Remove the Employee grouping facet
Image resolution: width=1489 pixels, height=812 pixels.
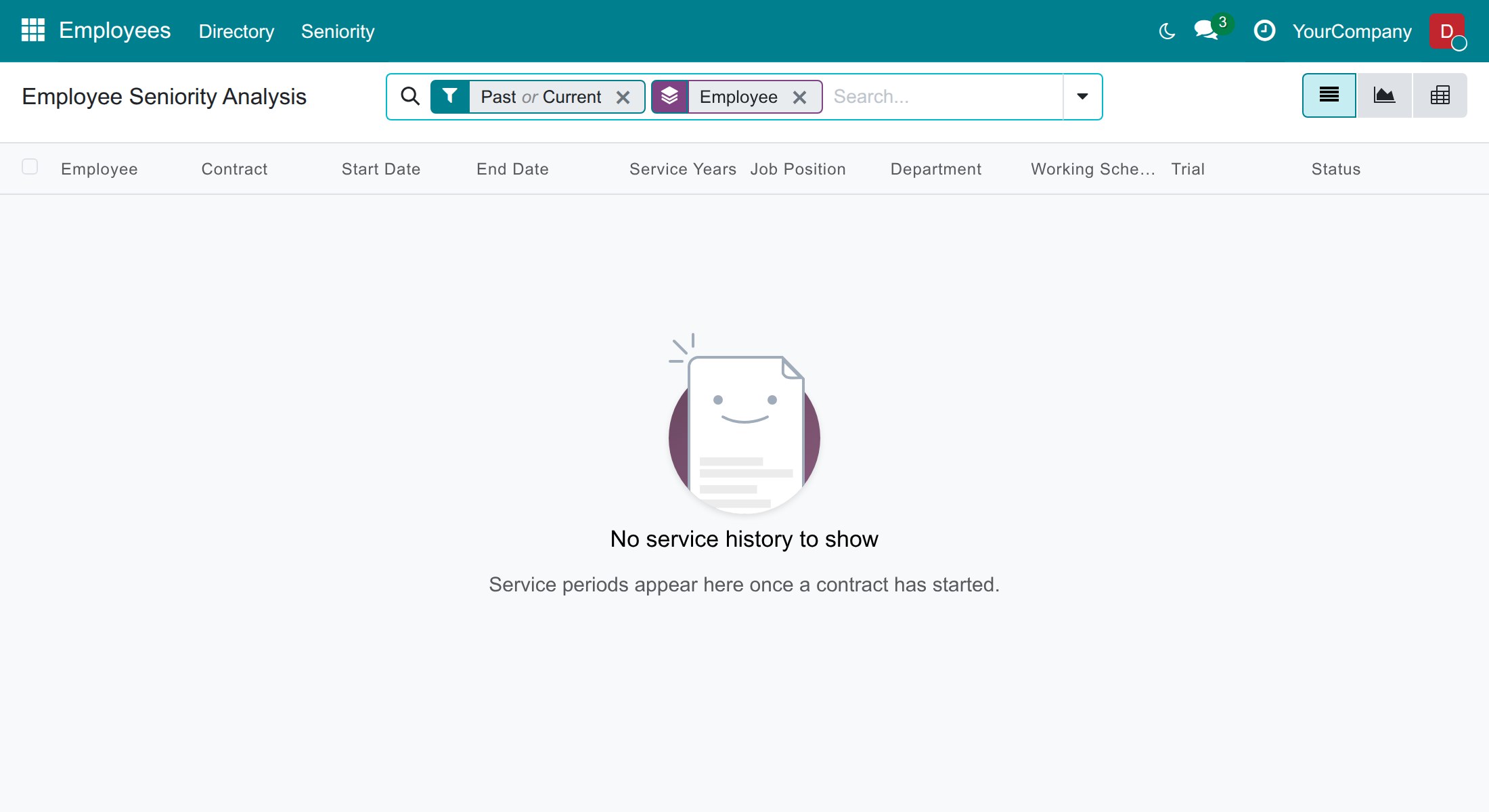[x=799, y=97]
